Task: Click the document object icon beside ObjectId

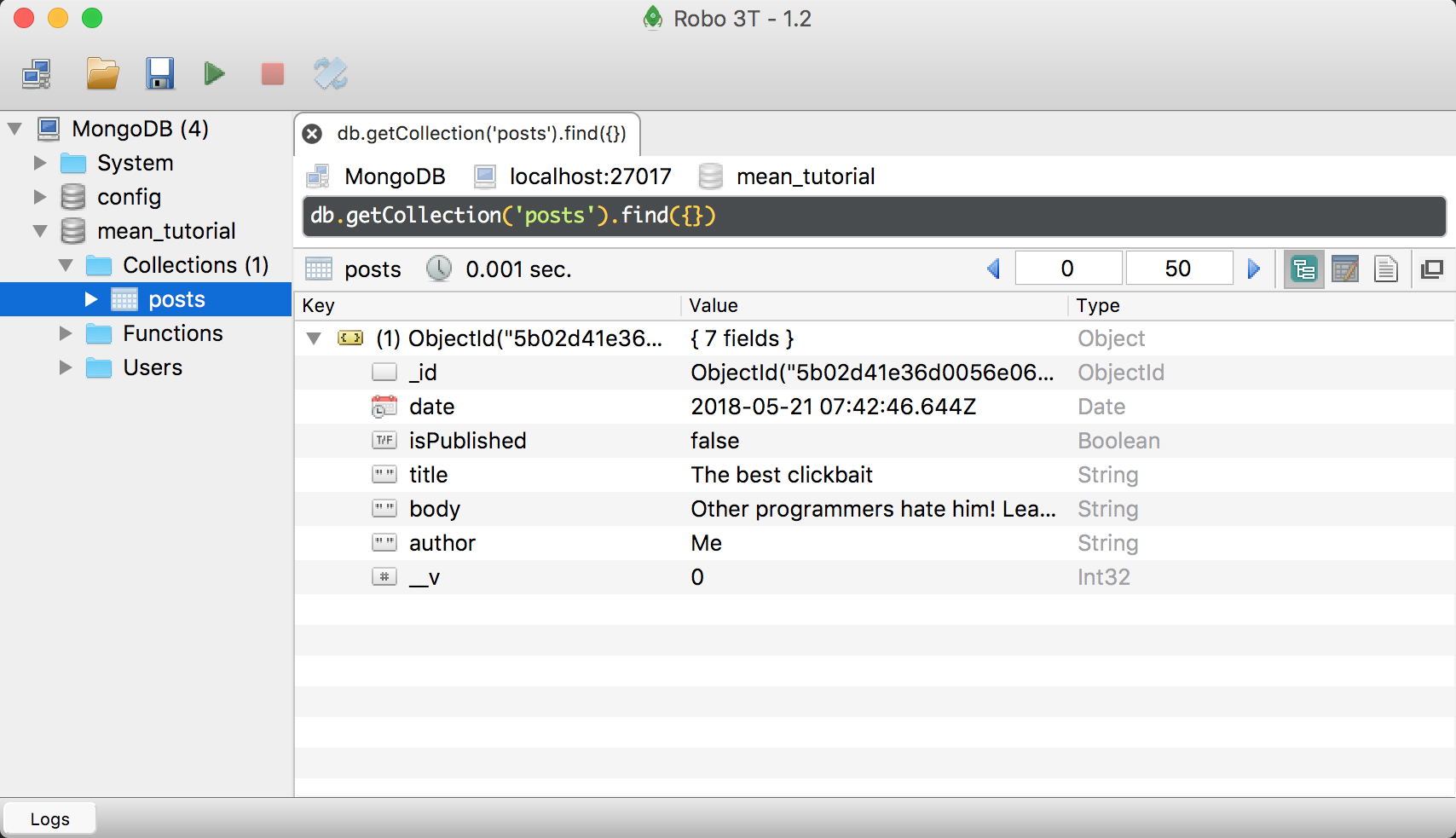Action: coord(350,338)
